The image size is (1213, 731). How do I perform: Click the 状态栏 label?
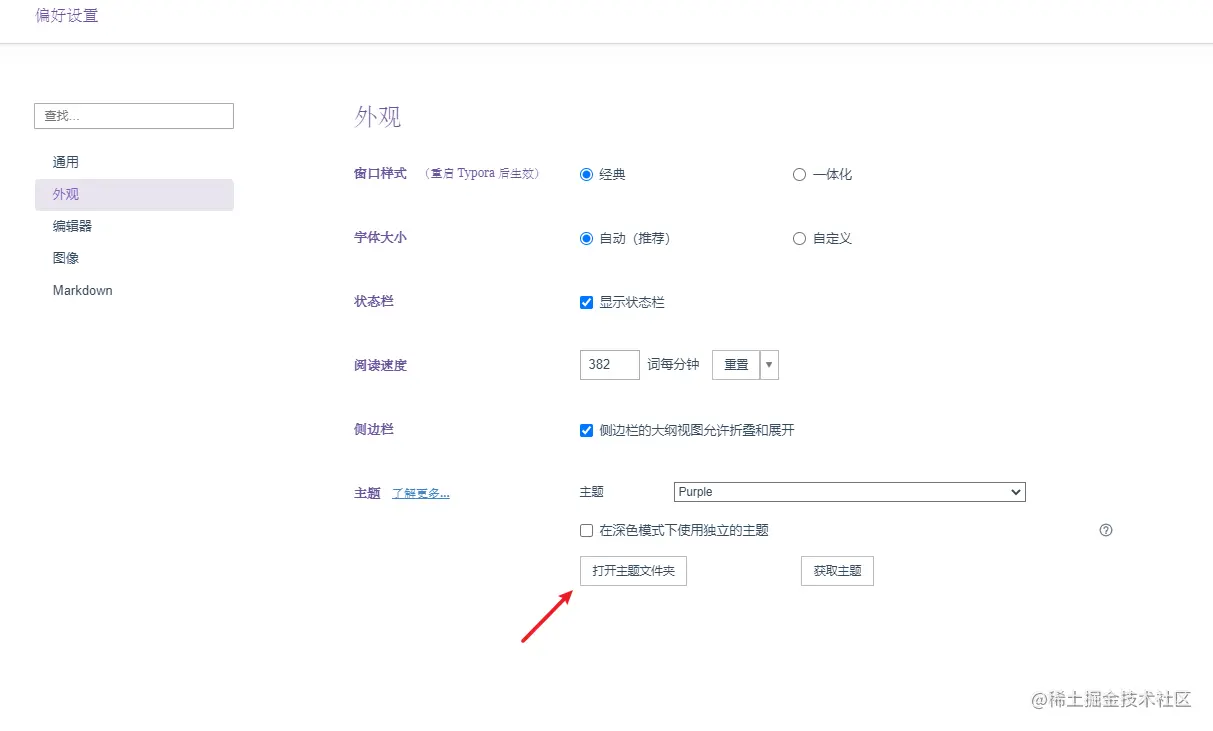[x=374, y=301]
